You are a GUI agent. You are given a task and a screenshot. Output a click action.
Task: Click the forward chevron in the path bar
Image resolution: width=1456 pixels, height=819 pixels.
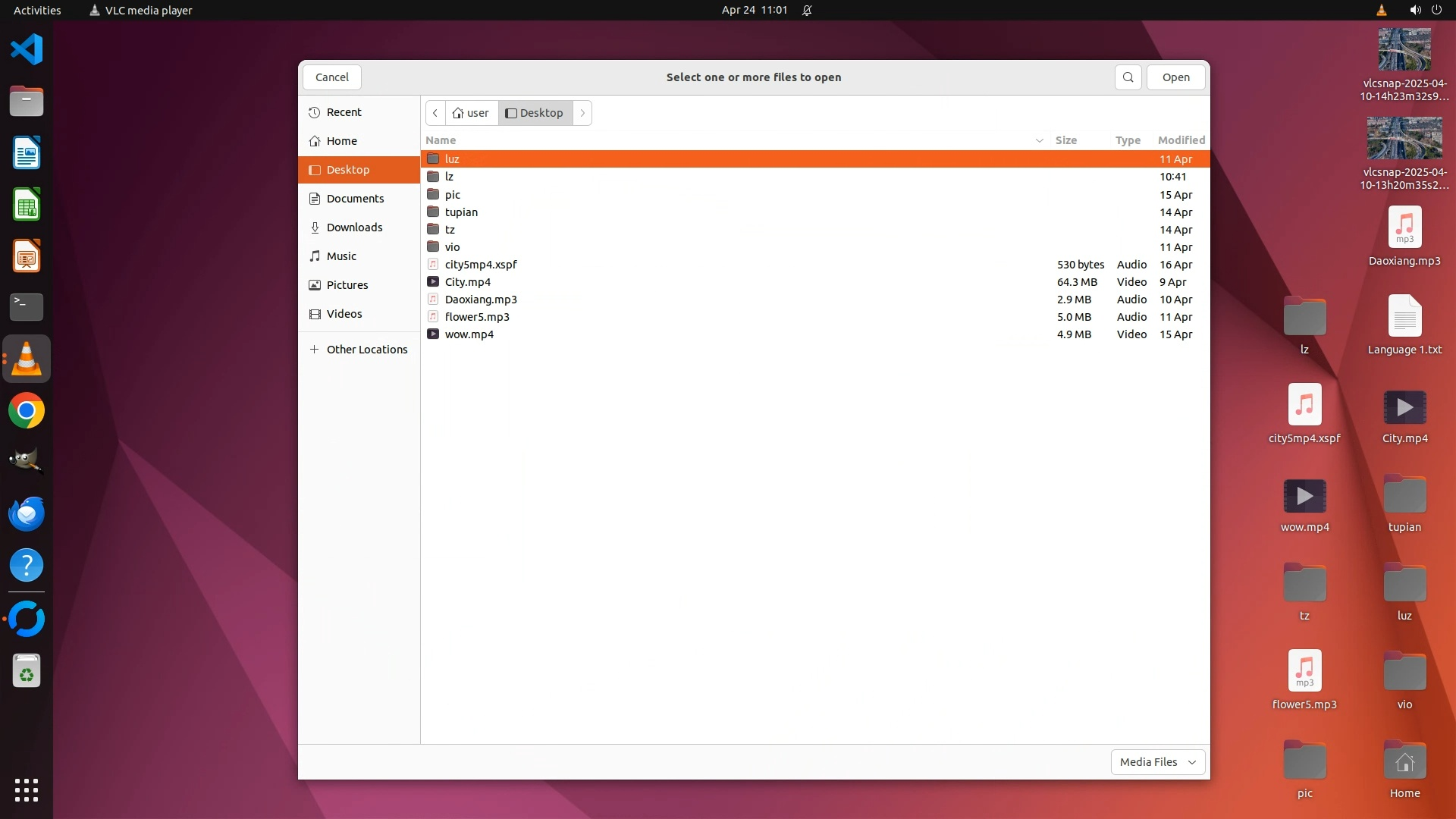(x=582, y=113)
